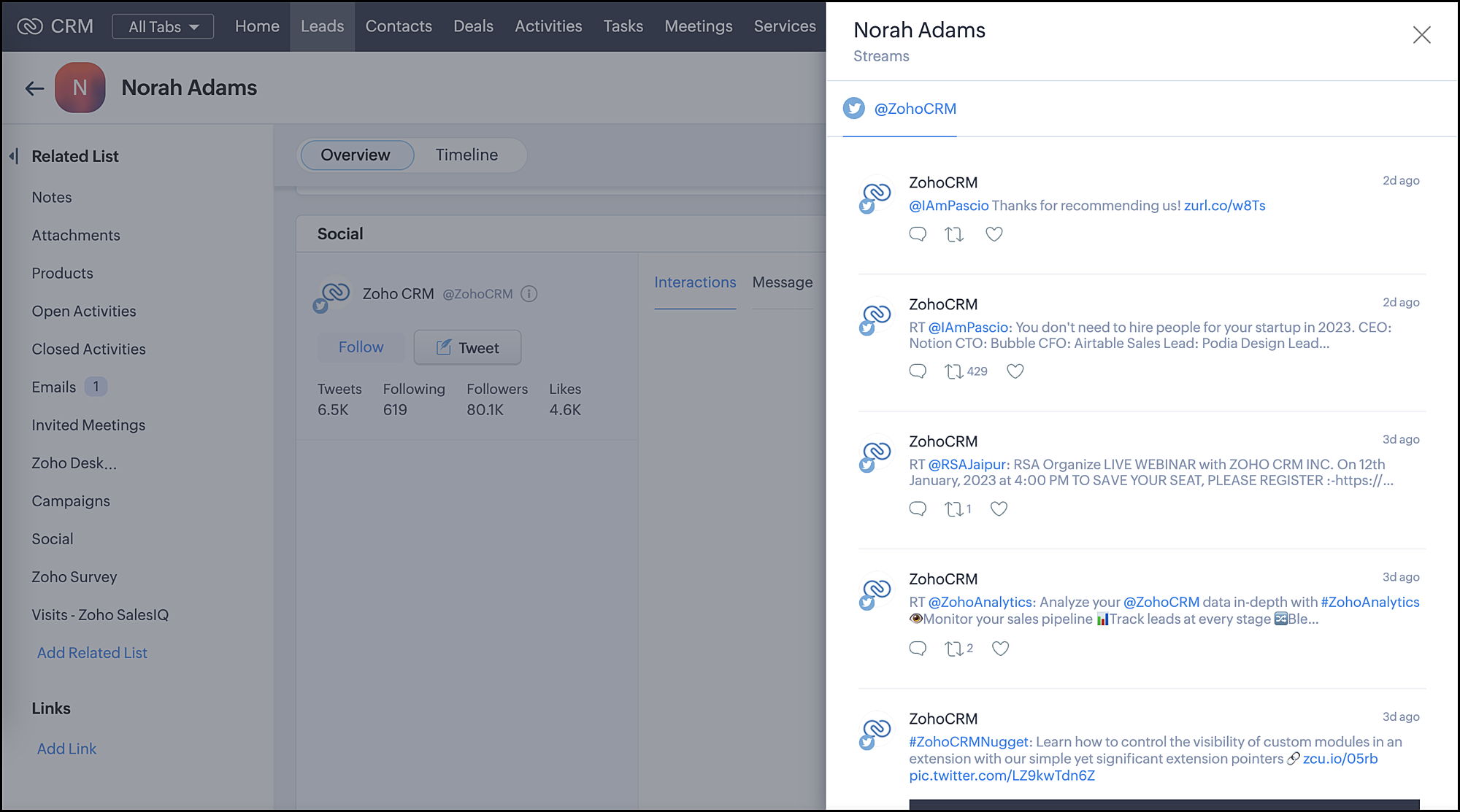Retweet the tweet with 429 retweets
Image resolution: width=1460 pixels, height=812 pixels.
click(954, 371)
